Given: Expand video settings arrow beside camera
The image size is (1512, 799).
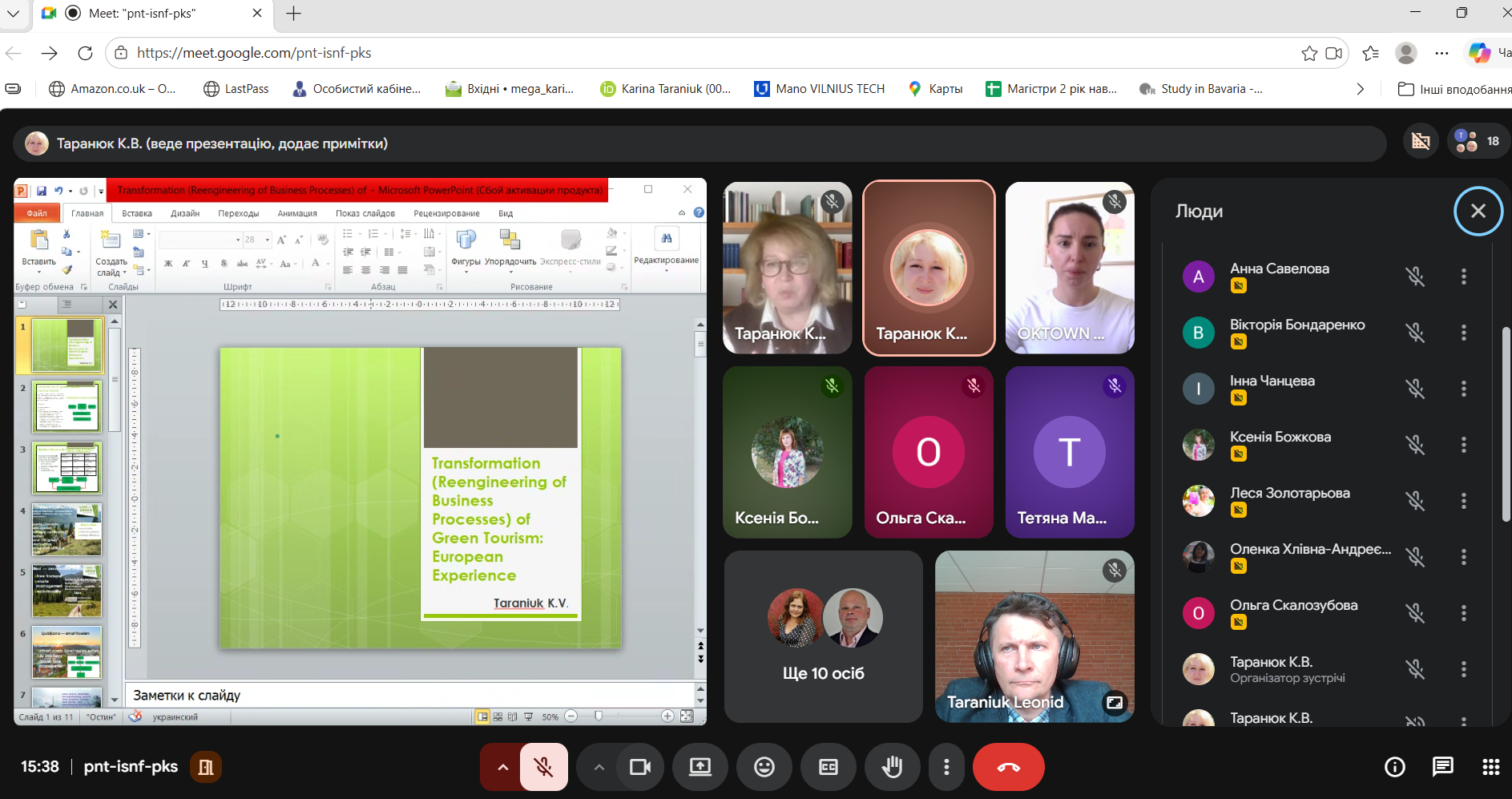Looking at the screenshot, I should click(599, 767).
